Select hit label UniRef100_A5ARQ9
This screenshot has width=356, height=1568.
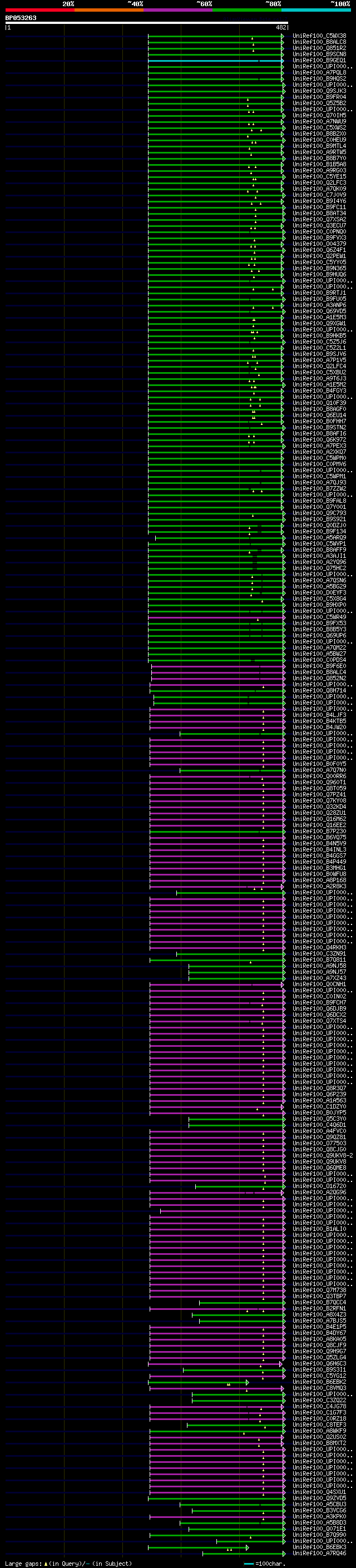pos(319,537)
